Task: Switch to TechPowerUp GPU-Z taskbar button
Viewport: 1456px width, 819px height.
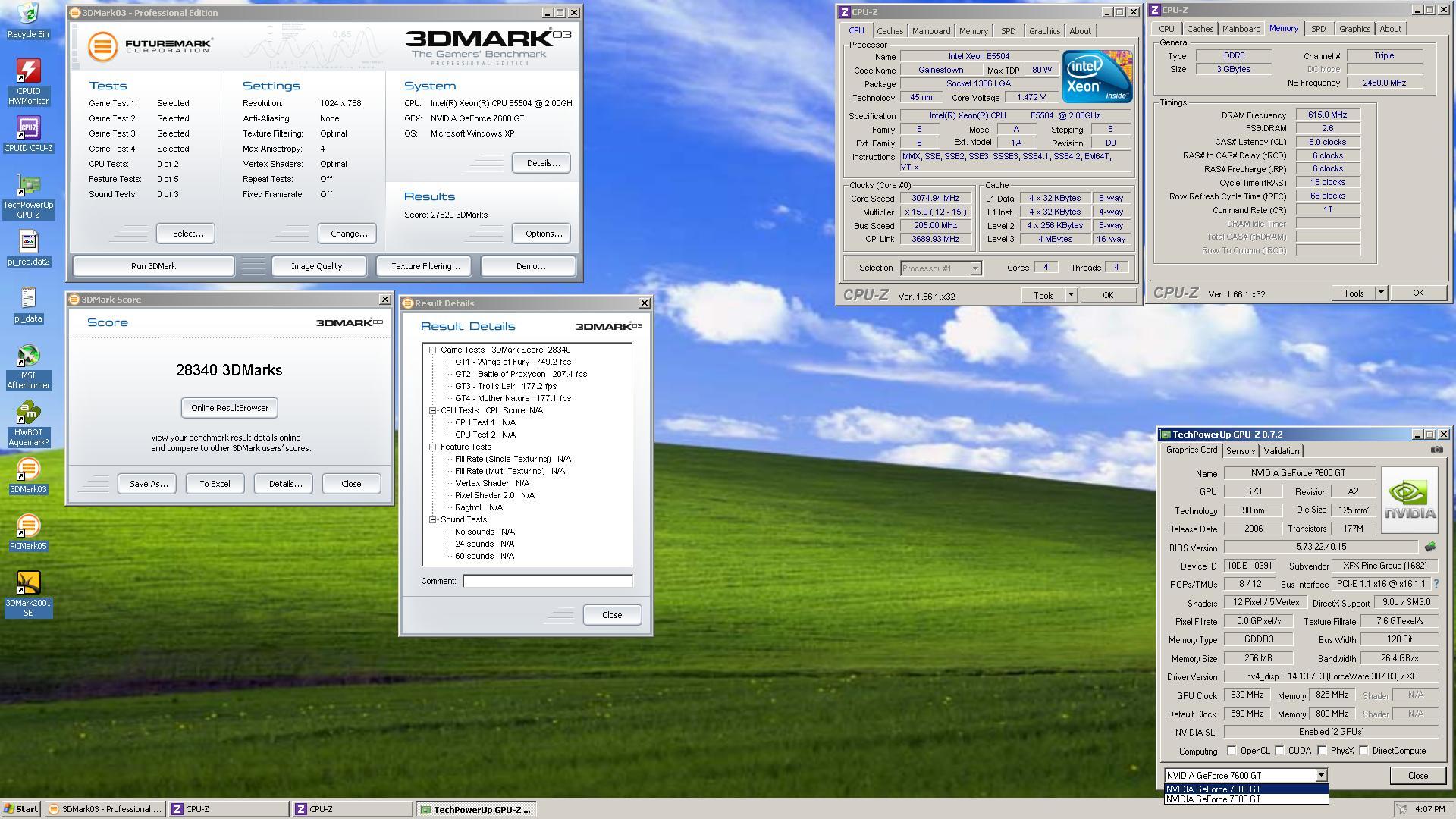Action: tap(476, 809)
